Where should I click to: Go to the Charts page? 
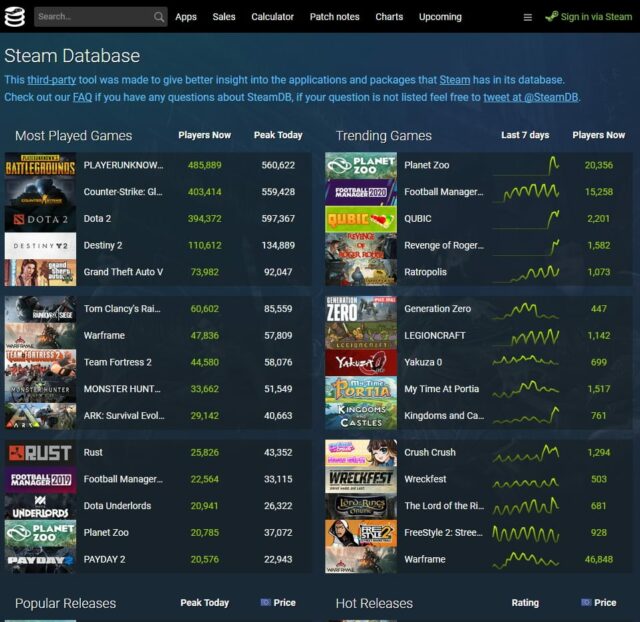(389, 17)
